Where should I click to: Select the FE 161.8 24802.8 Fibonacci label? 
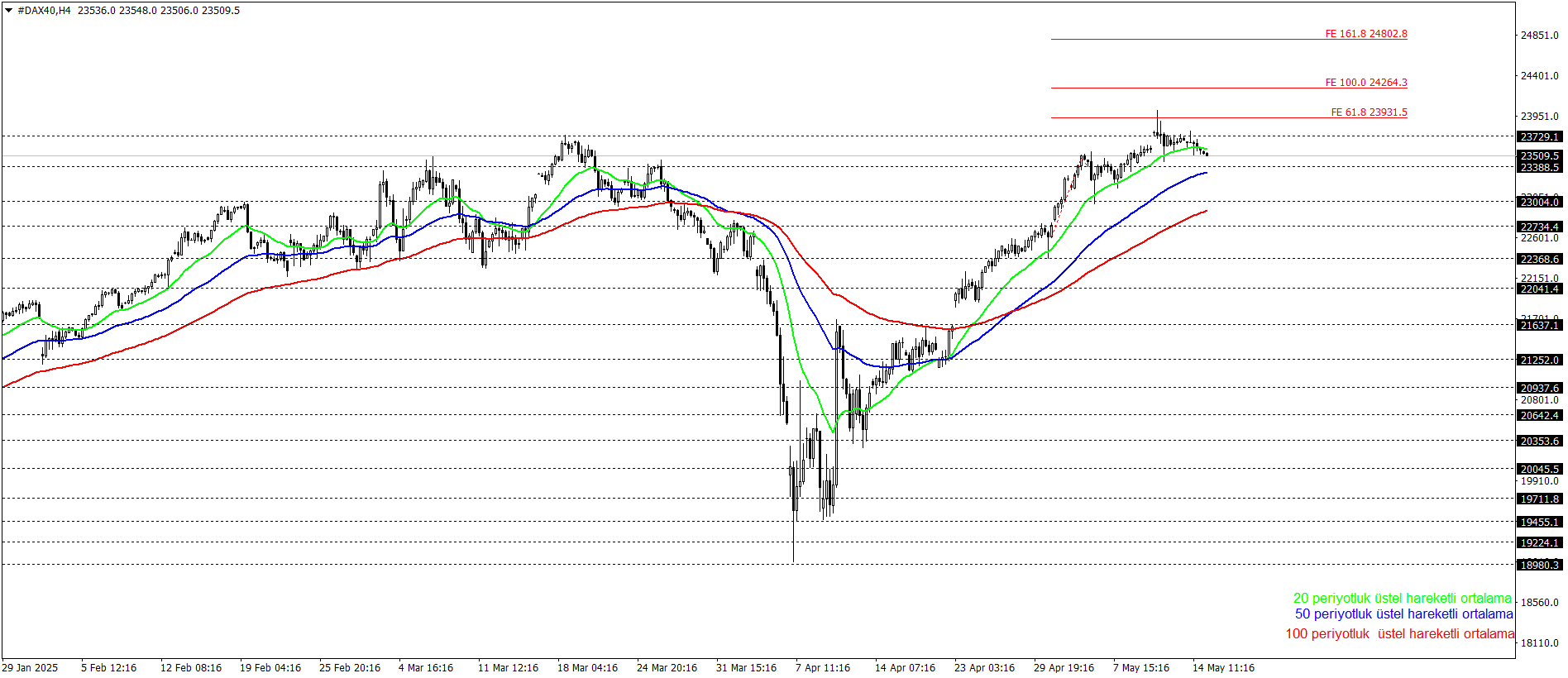pyautogui.click(x=1366, y=34)
